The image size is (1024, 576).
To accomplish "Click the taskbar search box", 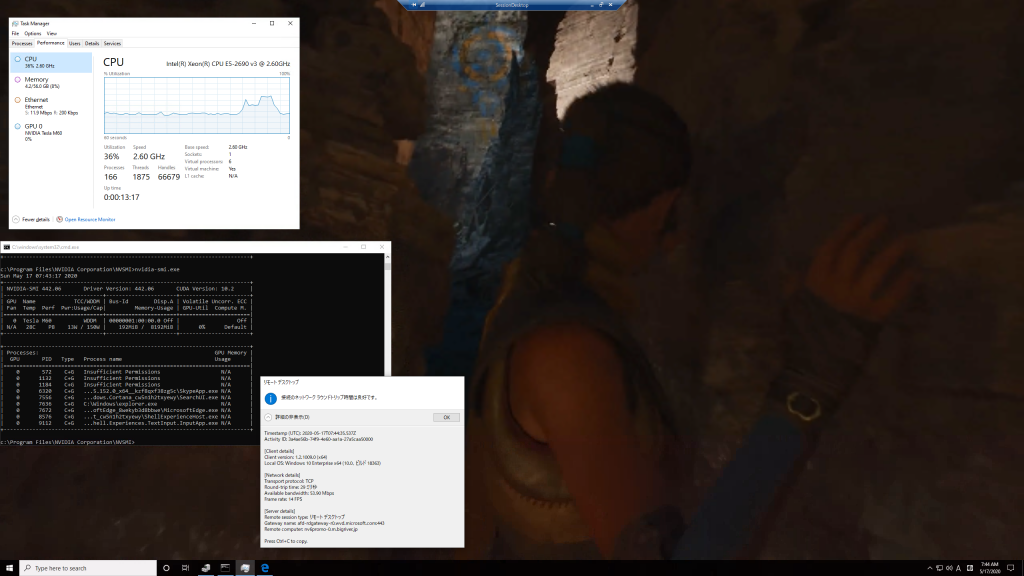I will [x=88, y=568].
